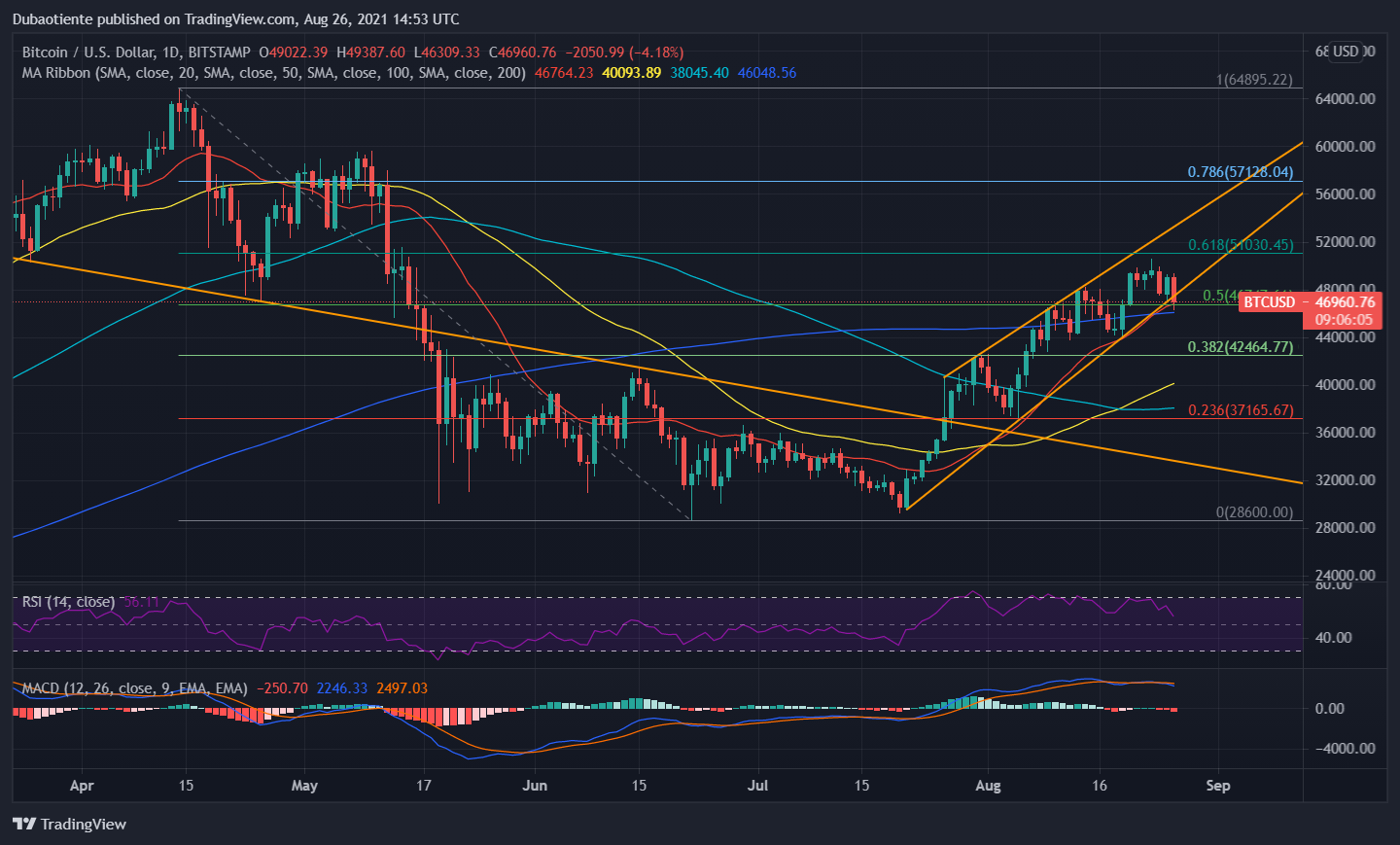Viewport: 1400px width, 845px height.
Task: Click the 56000.00 price axis label
Action: coord(1346,194)
